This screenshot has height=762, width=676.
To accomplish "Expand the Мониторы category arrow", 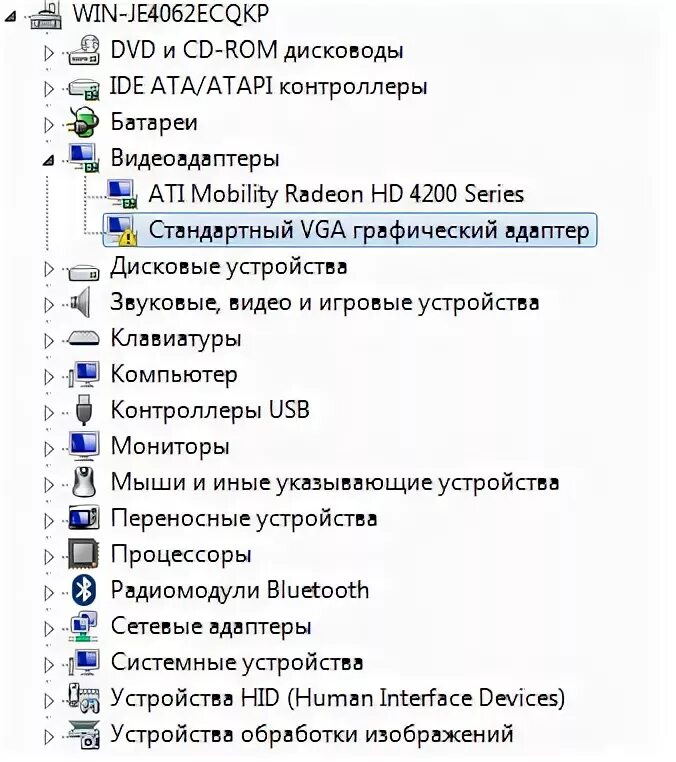I will (x=49, y=447).
